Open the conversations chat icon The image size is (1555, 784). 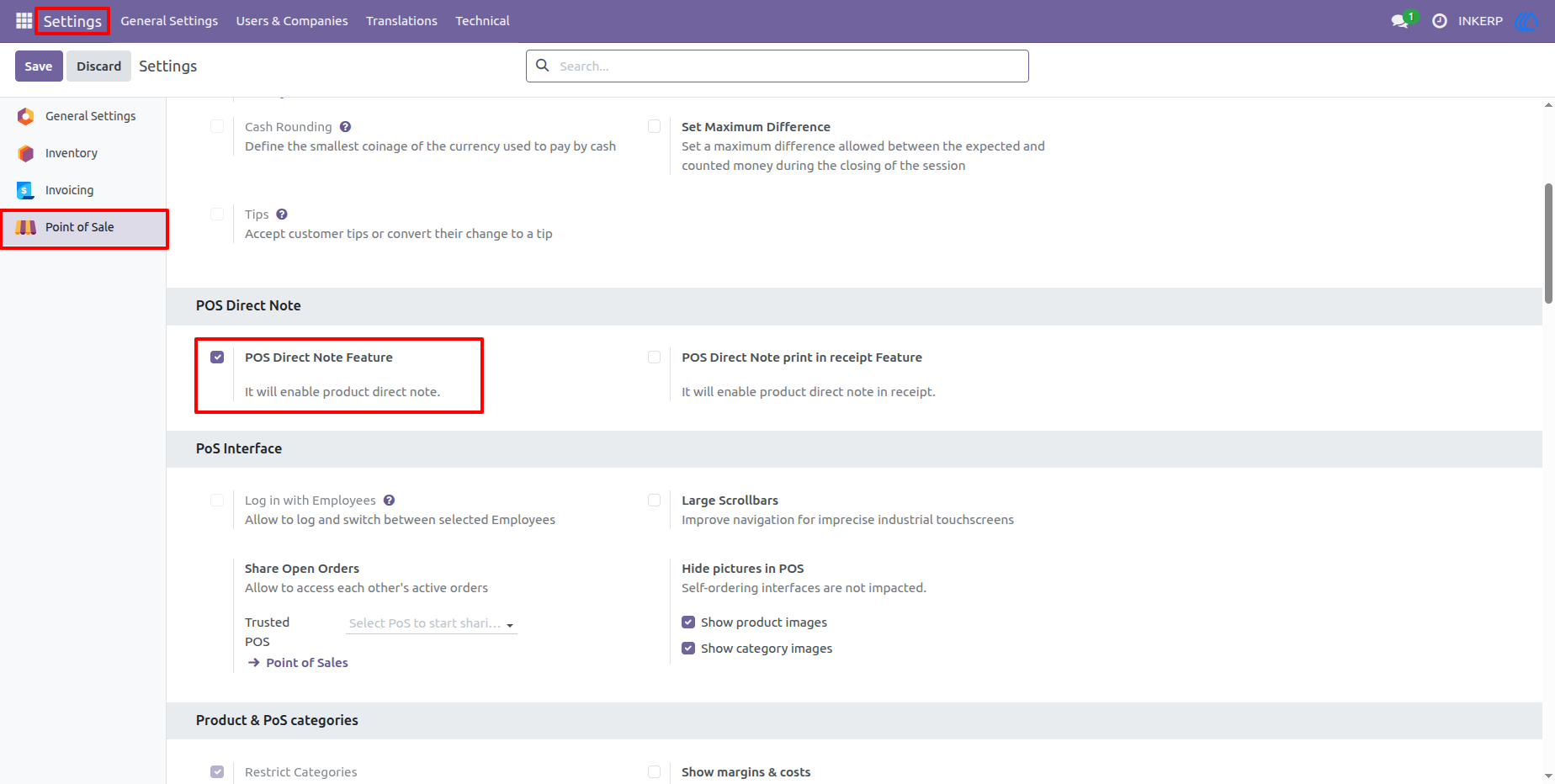pos(1400,21)
